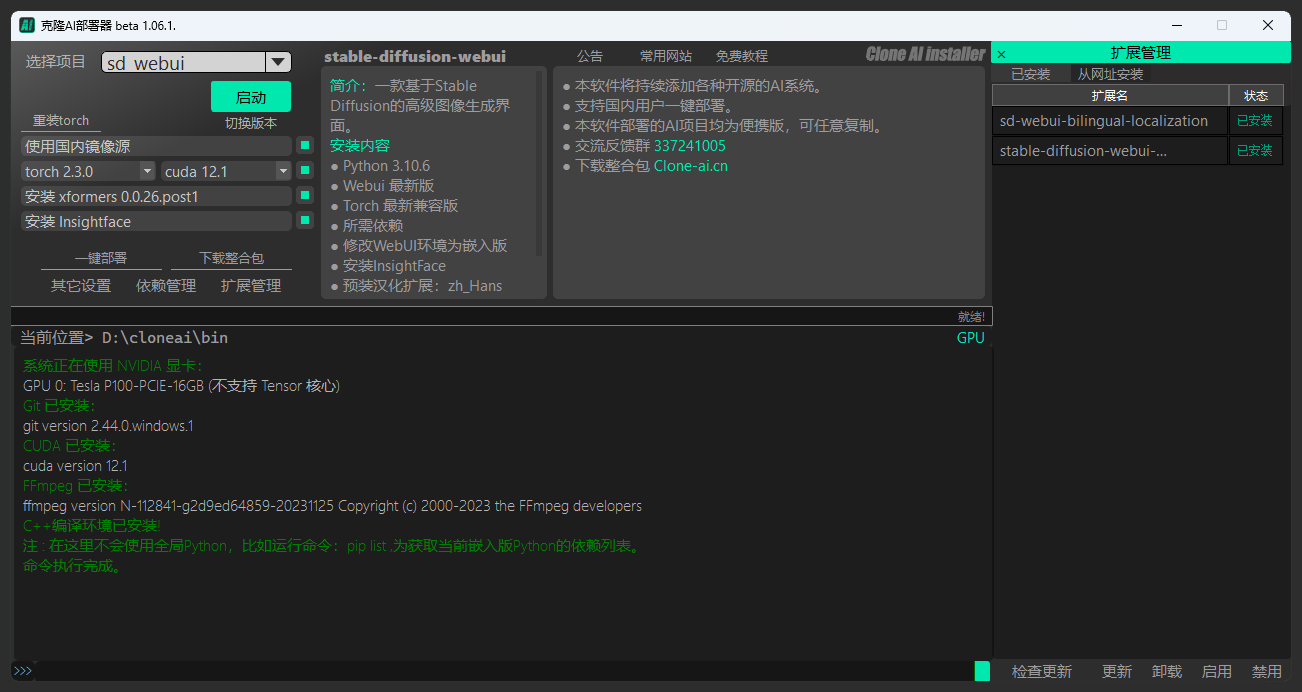Open 扩展管理 section
1302x692 pixels.
click(x=251, y=286)
